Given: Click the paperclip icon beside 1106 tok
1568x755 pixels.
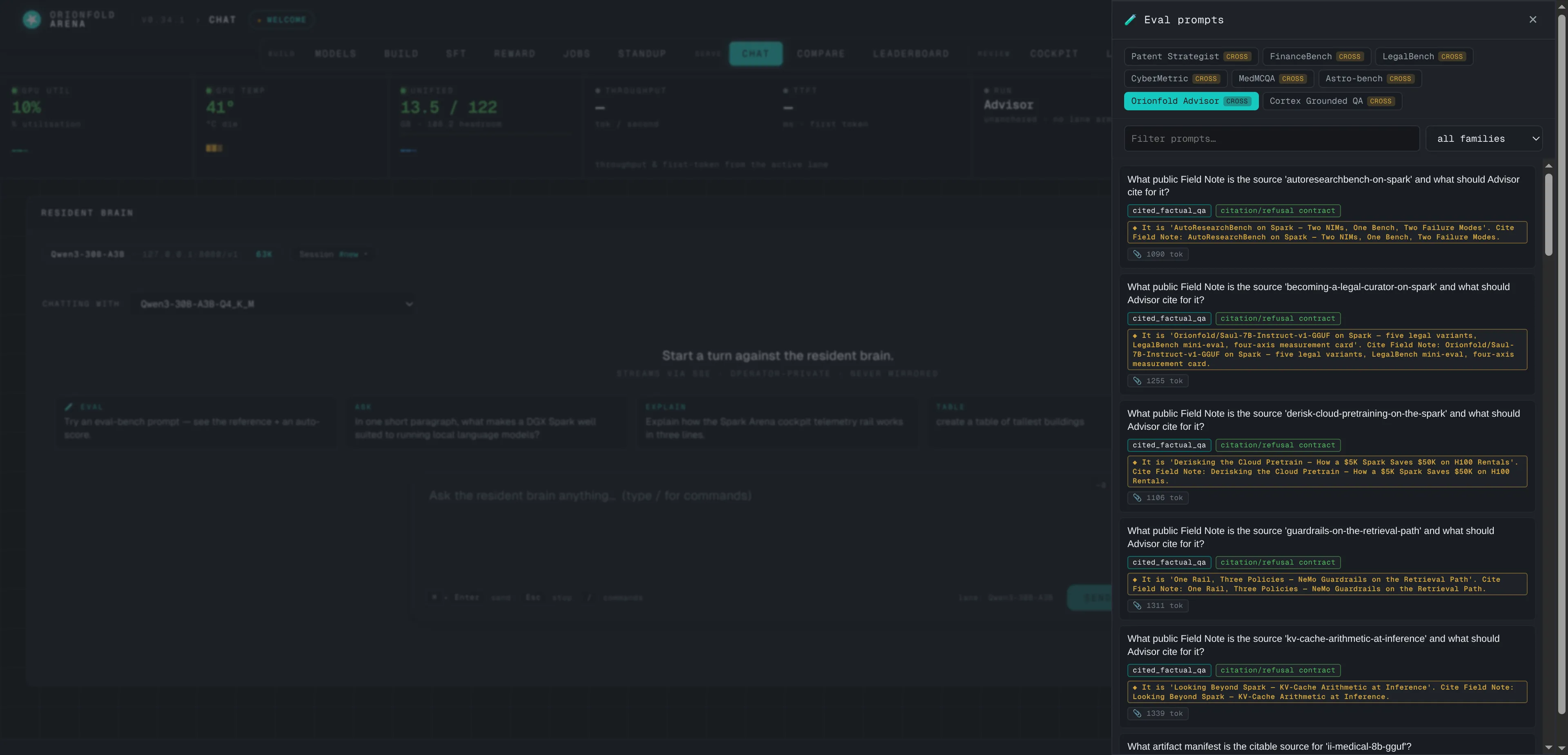Looking at the screenshot, I should coord(1137,498).
